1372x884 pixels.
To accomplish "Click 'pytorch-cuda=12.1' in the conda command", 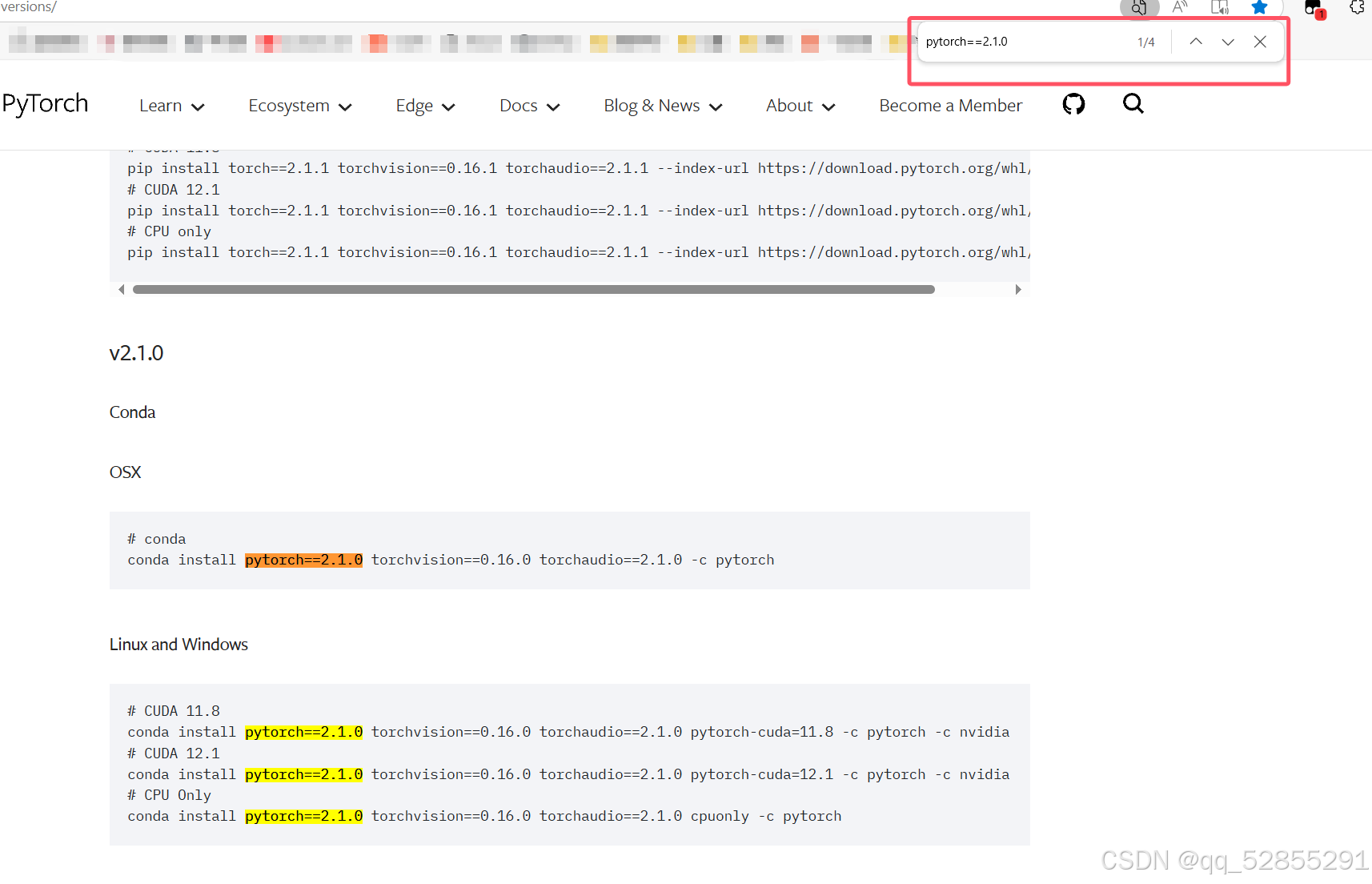I will tap(762, 774).
